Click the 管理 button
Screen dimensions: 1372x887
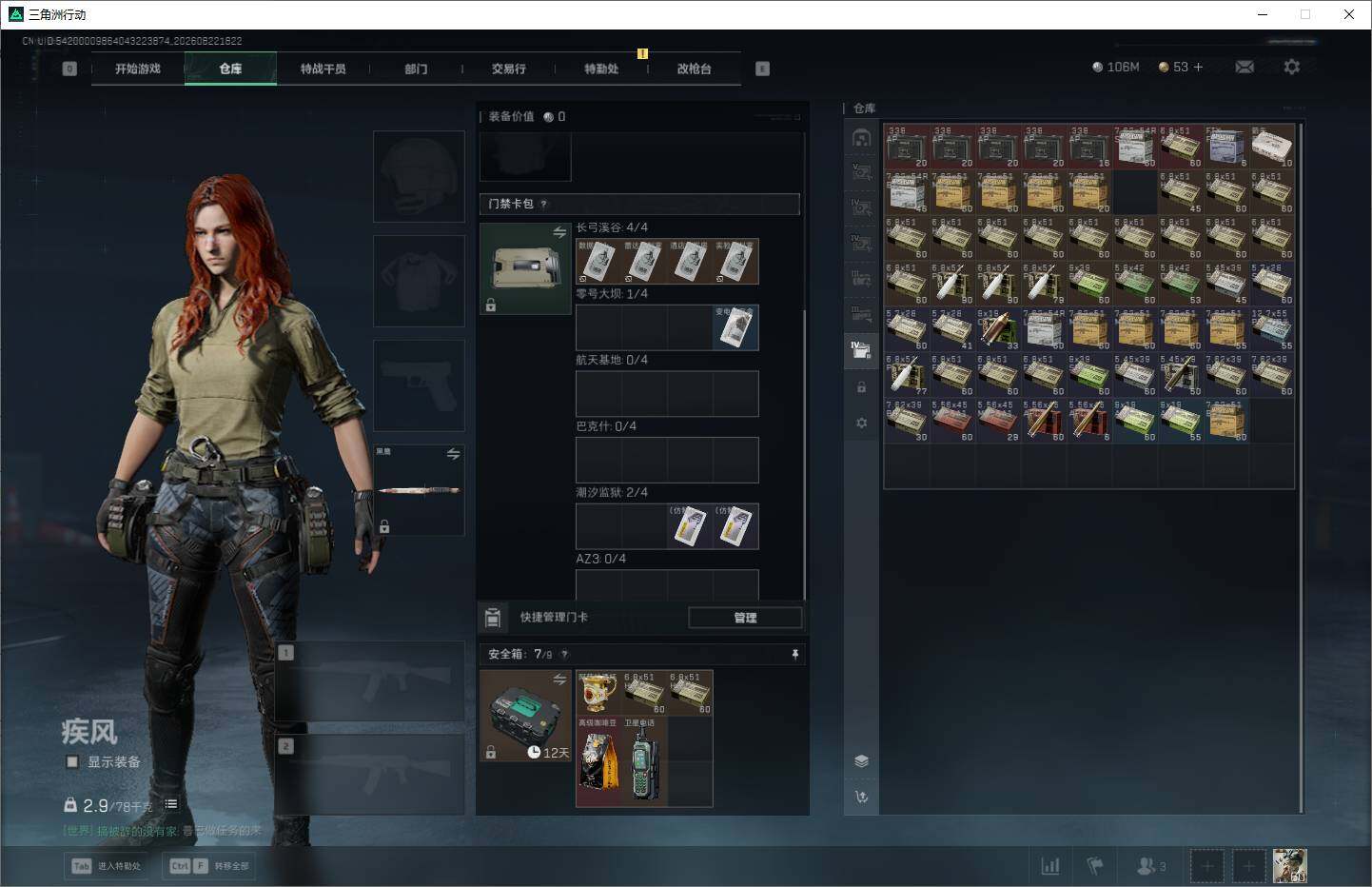745,618
